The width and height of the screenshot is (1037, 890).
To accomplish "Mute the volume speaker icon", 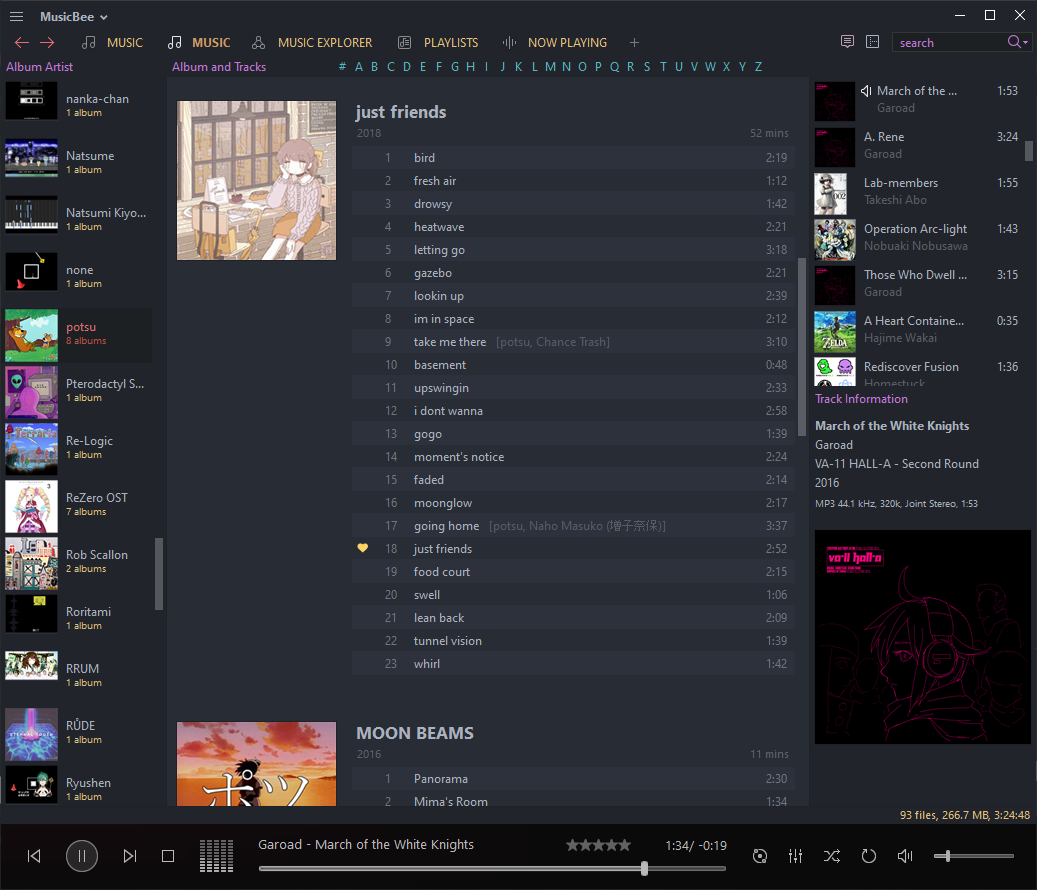I will (905, 856).
